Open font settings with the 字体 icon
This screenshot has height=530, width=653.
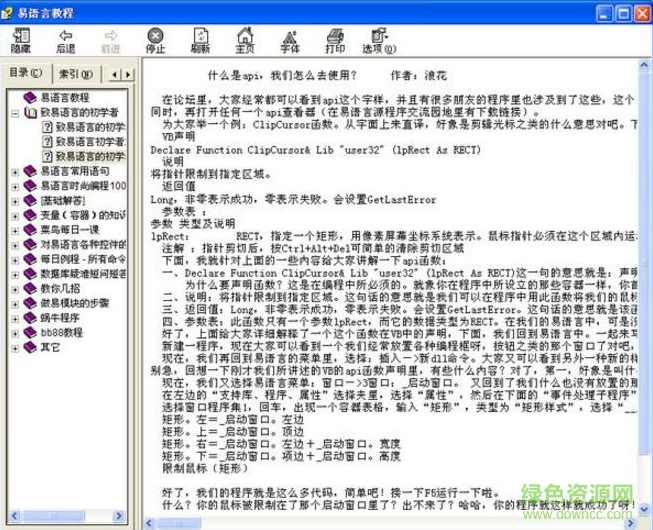tap(290, 41)
